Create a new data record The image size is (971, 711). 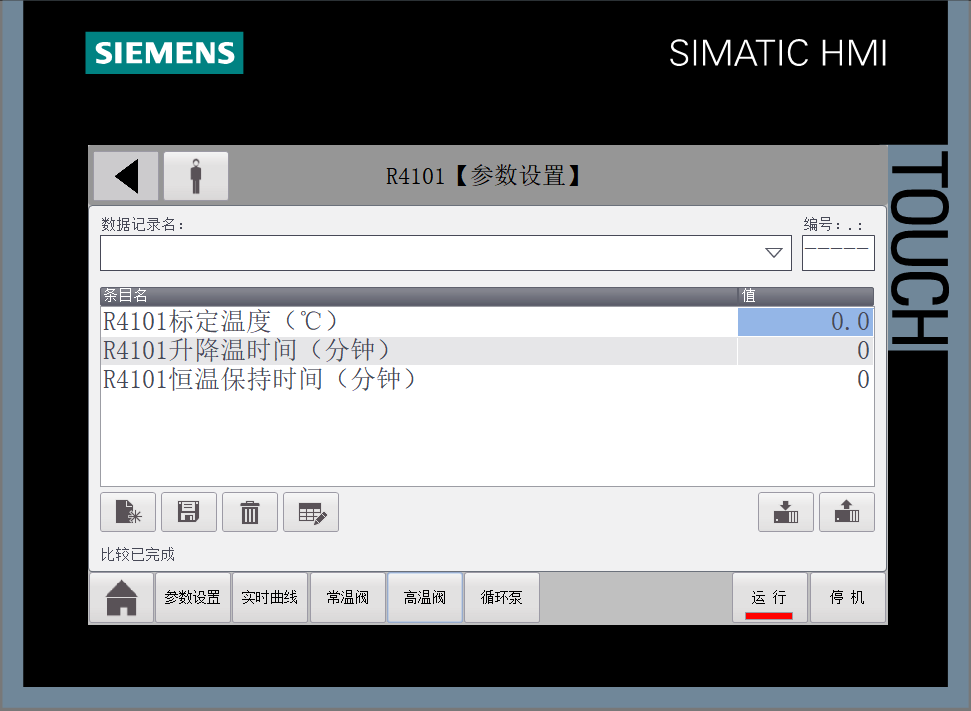(x=128, y=512)
